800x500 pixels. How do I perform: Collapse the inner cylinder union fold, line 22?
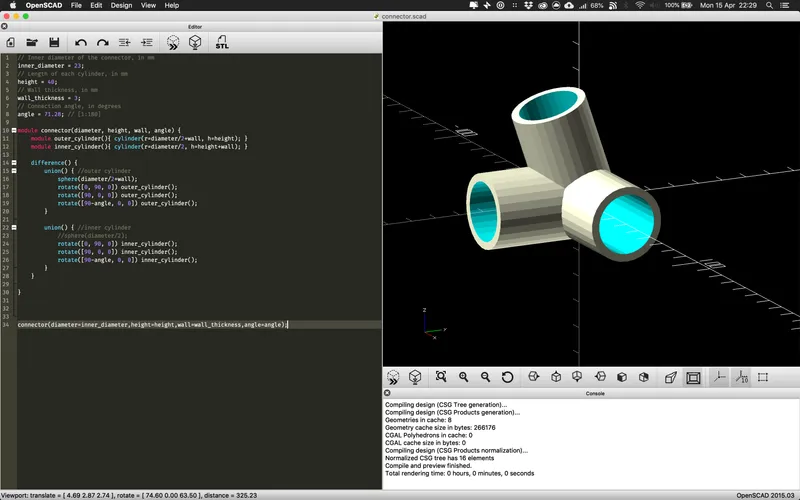tap(14, 228)
